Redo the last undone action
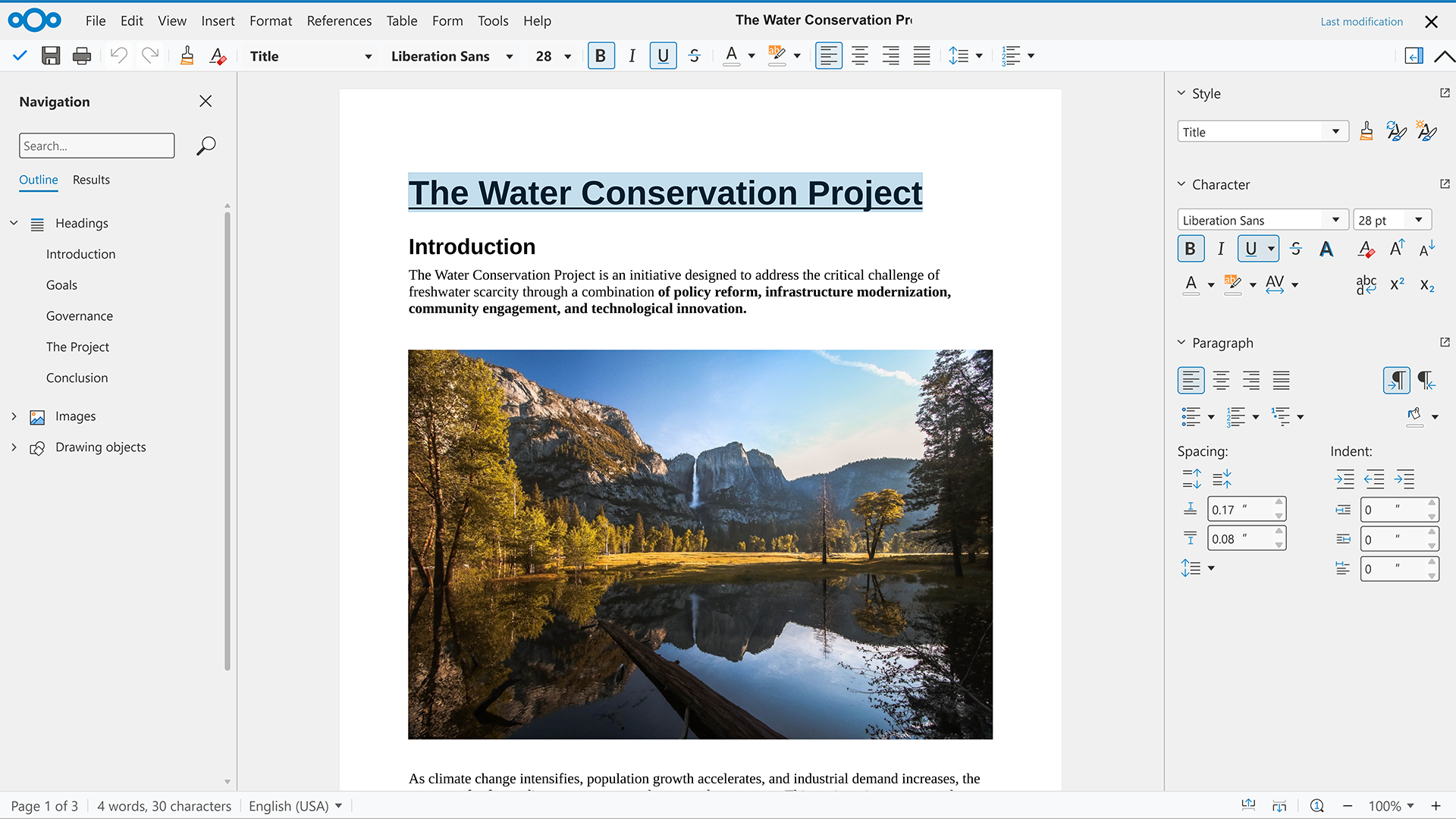 point(150,55)
